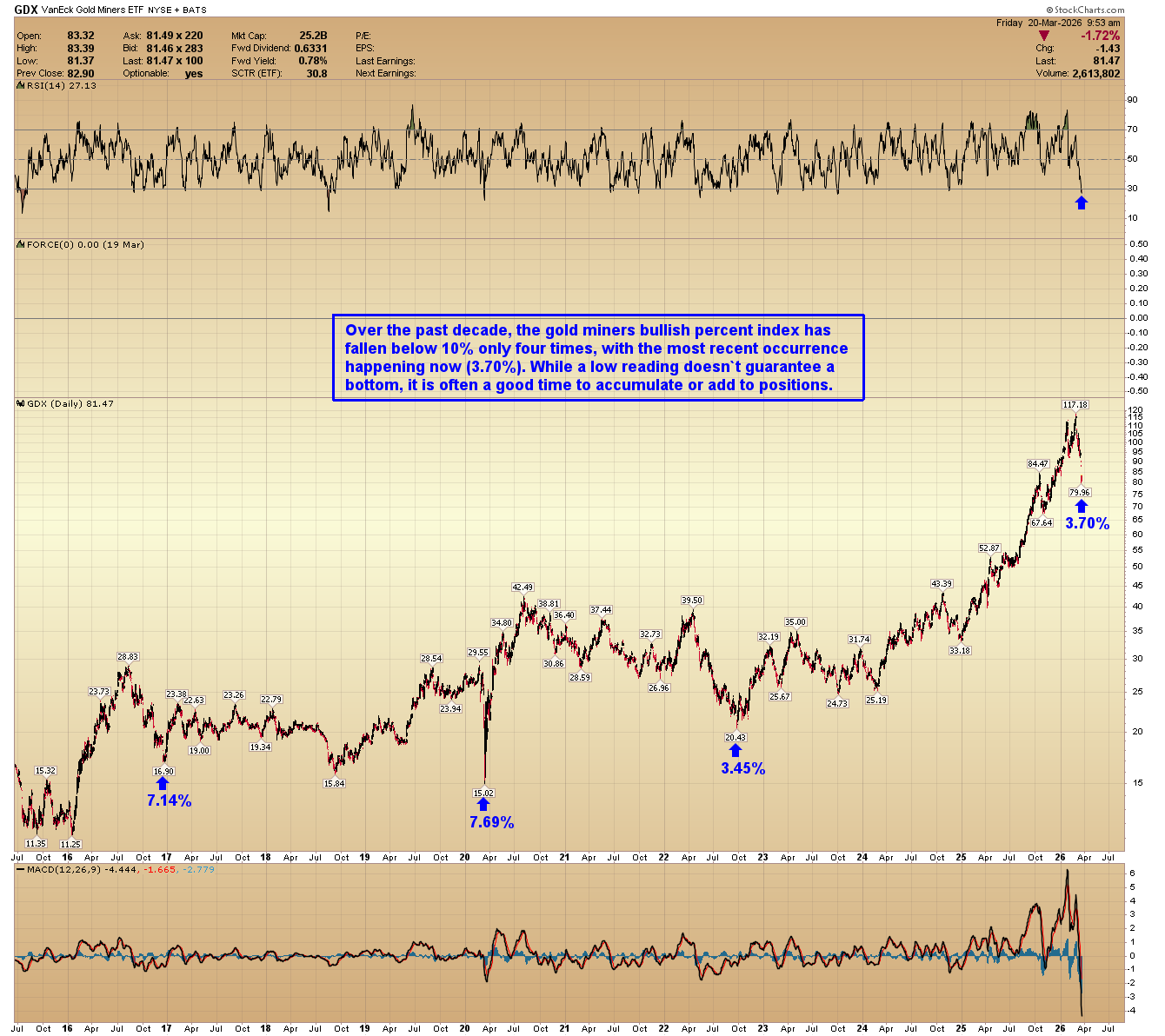The width and height of the screenshot is (1165, 1036).
Task: Click the Low value 81.37
Action: coord(81,61)
